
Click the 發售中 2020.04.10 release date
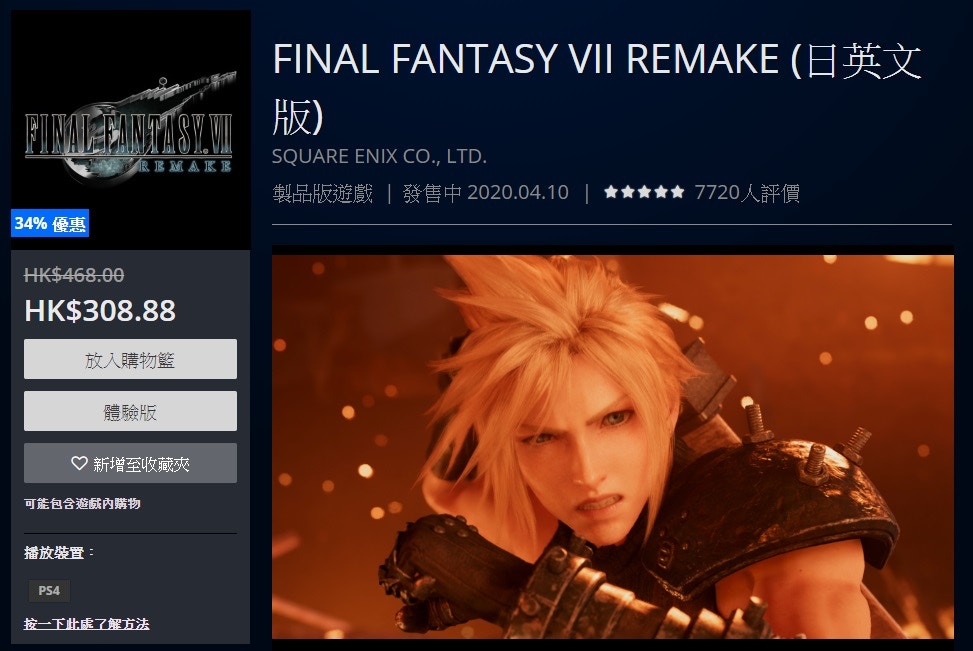point(486,193)
